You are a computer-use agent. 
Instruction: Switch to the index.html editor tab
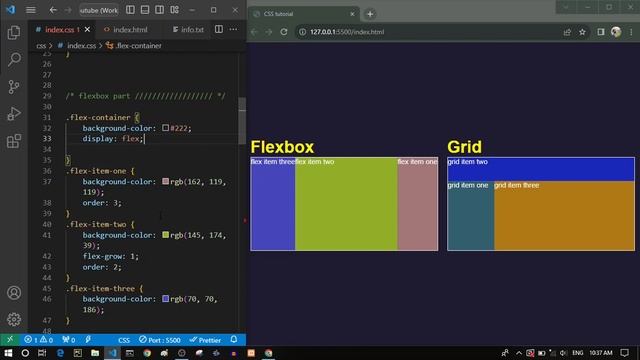coord(130,29)
